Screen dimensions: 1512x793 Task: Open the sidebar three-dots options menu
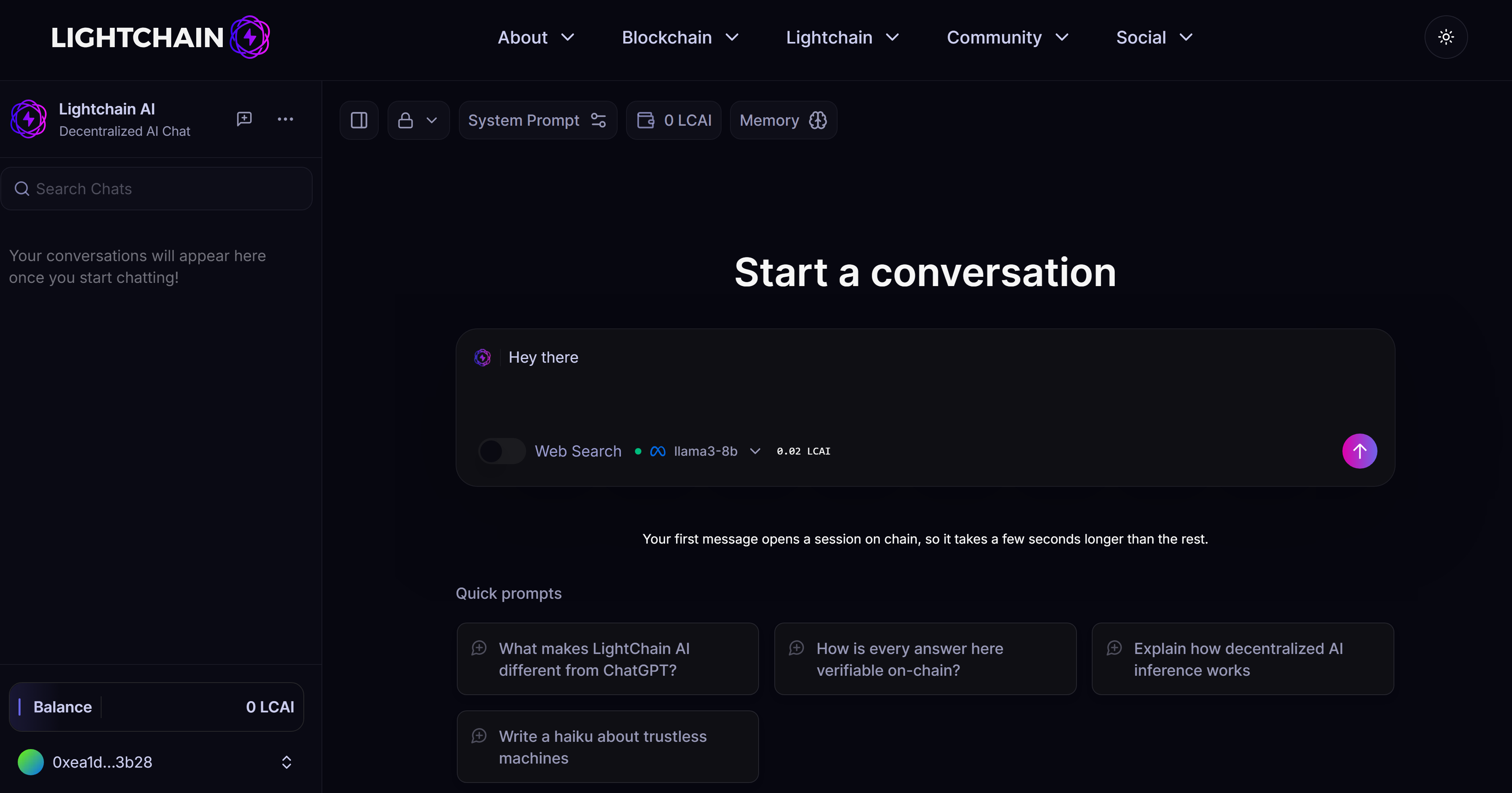(285, 119)
